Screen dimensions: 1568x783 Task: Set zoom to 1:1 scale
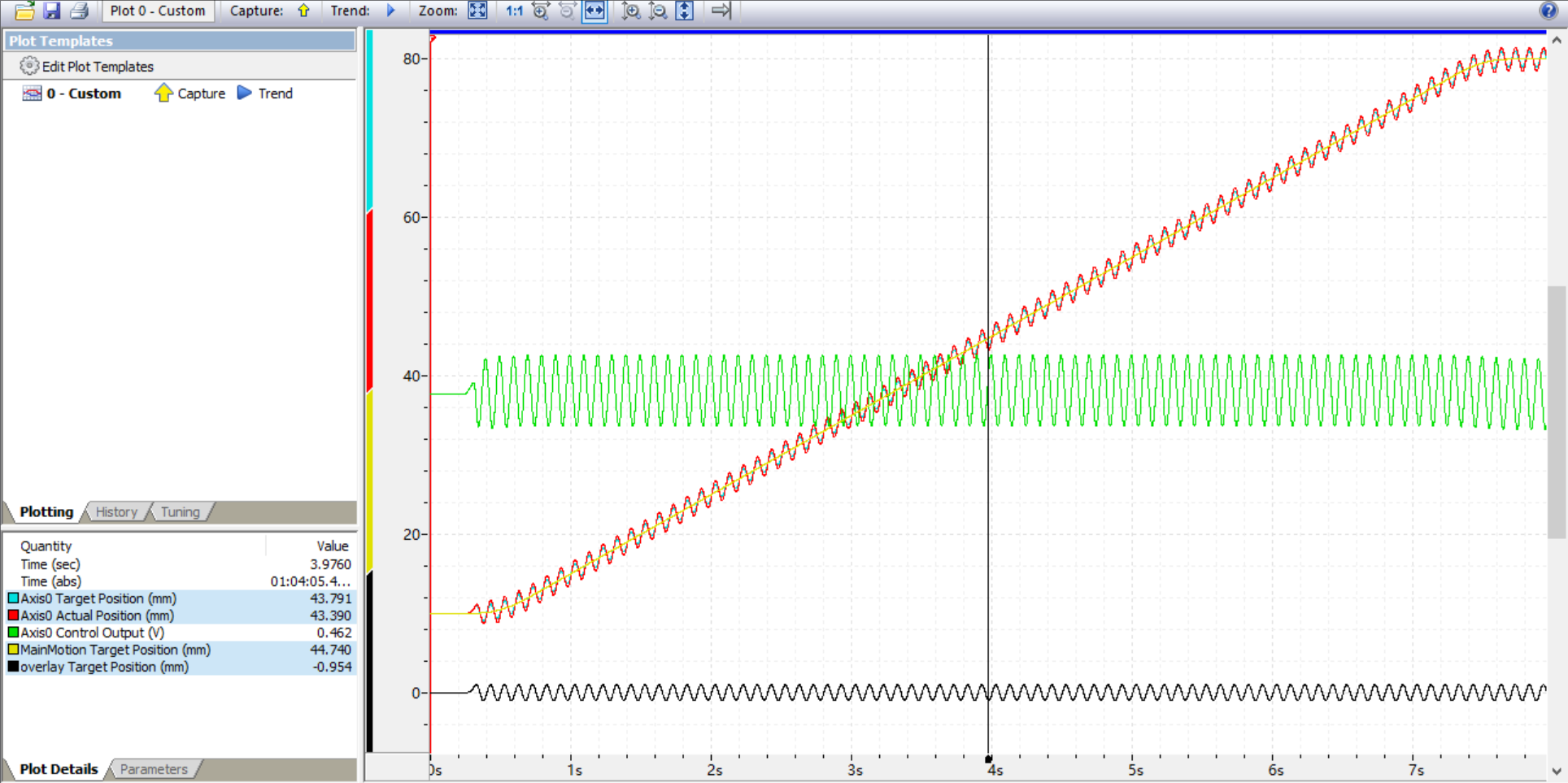[514, 11]
